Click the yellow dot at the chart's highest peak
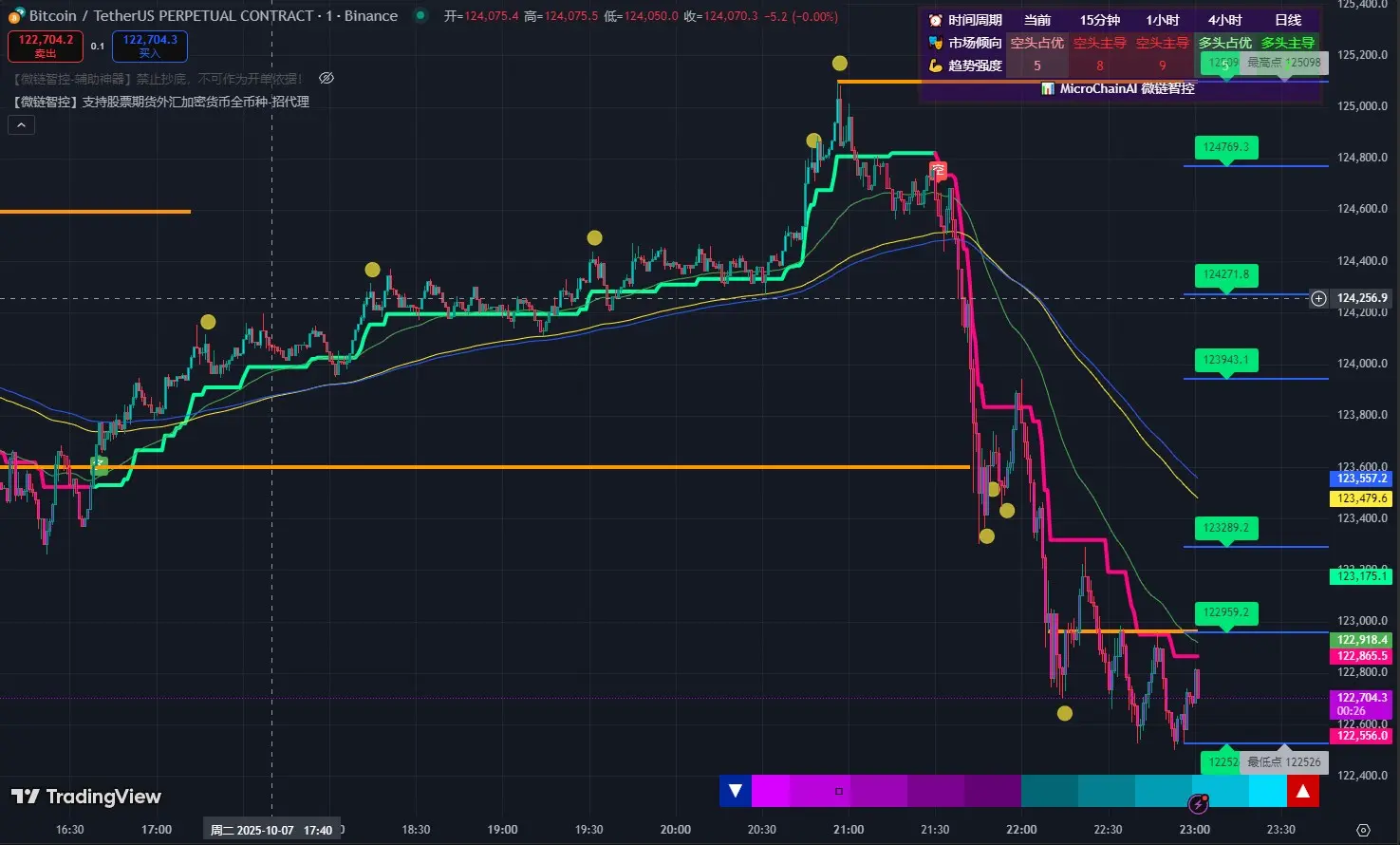This screenshot has height=845, width=1400. click(x=840, y=64)
